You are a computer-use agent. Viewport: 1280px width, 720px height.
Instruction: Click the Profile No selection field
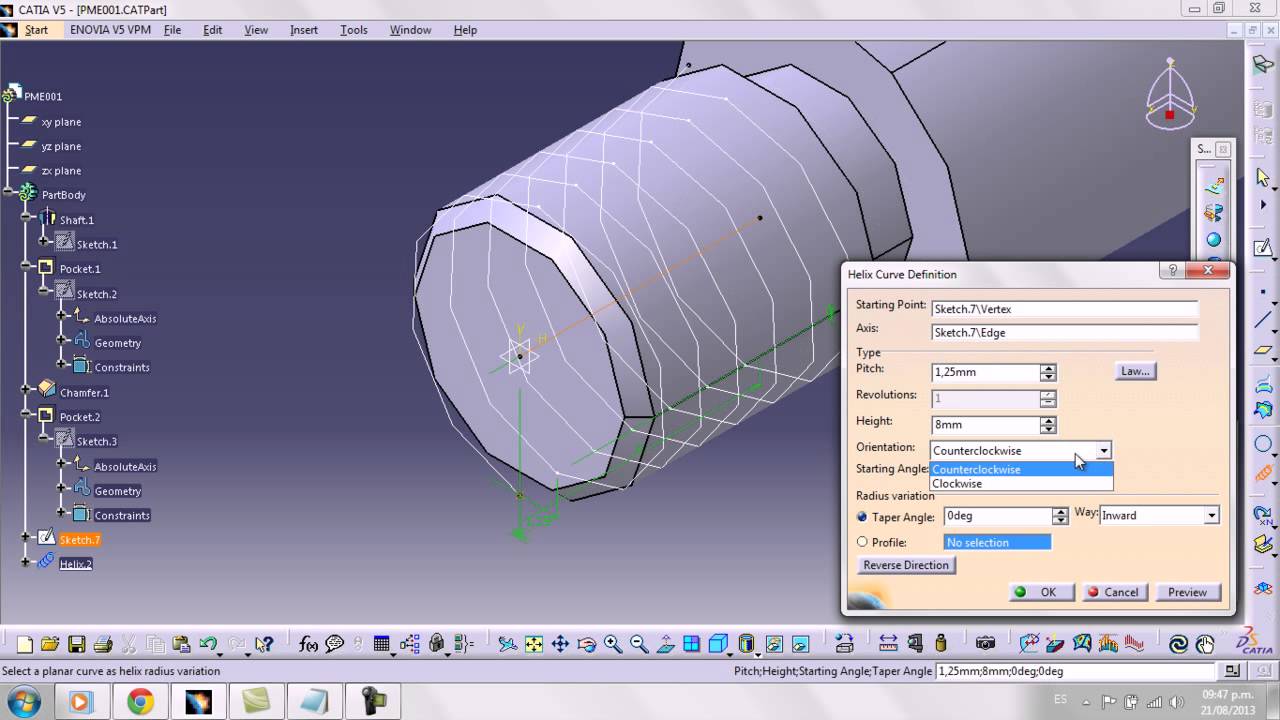click(998, 542)
